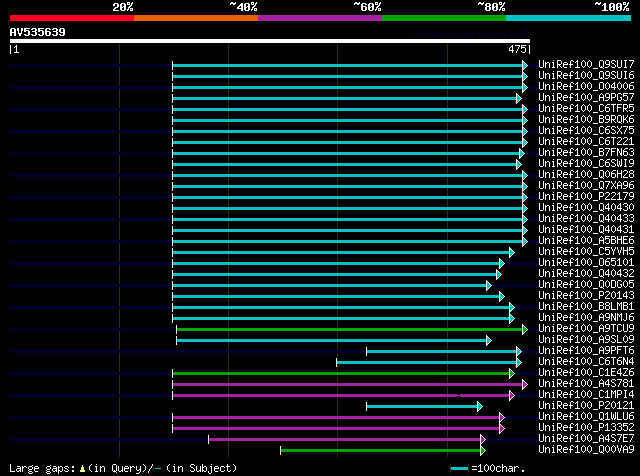
Task: Click the UniRef100_A5BHE6 label
Action: (586, 241)
